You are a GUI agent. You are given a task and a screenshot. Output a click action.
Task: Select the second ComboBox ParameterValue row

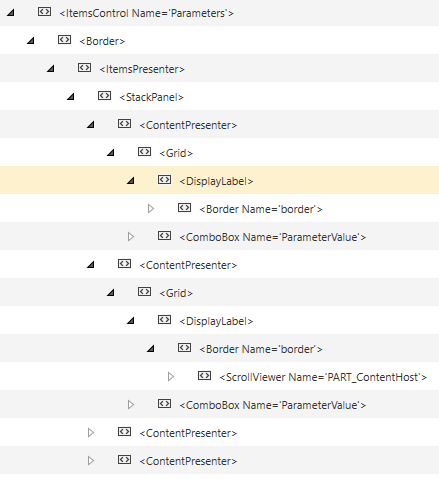click(219, 404)
